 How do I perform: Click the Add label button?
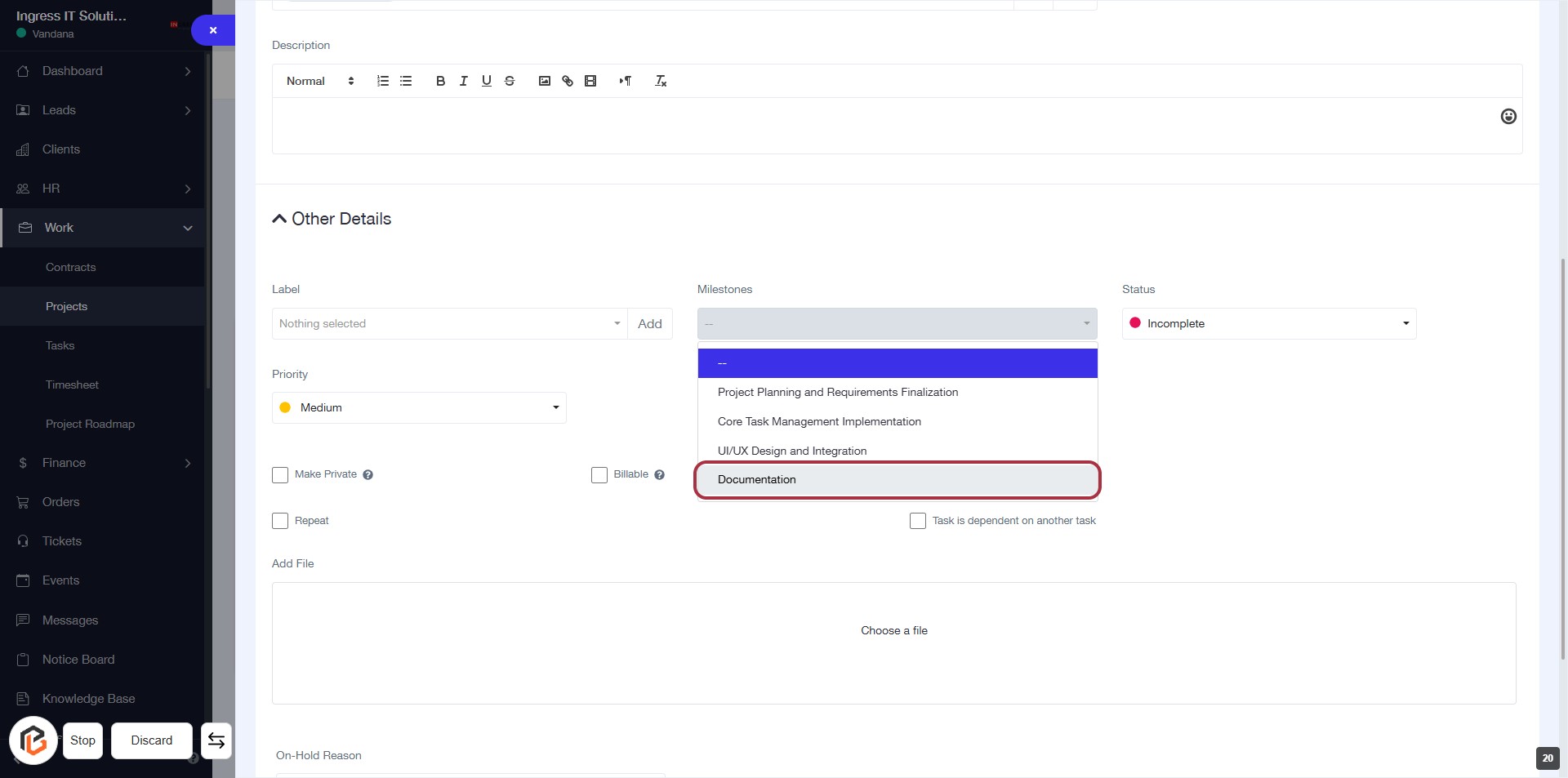point(649,323)
